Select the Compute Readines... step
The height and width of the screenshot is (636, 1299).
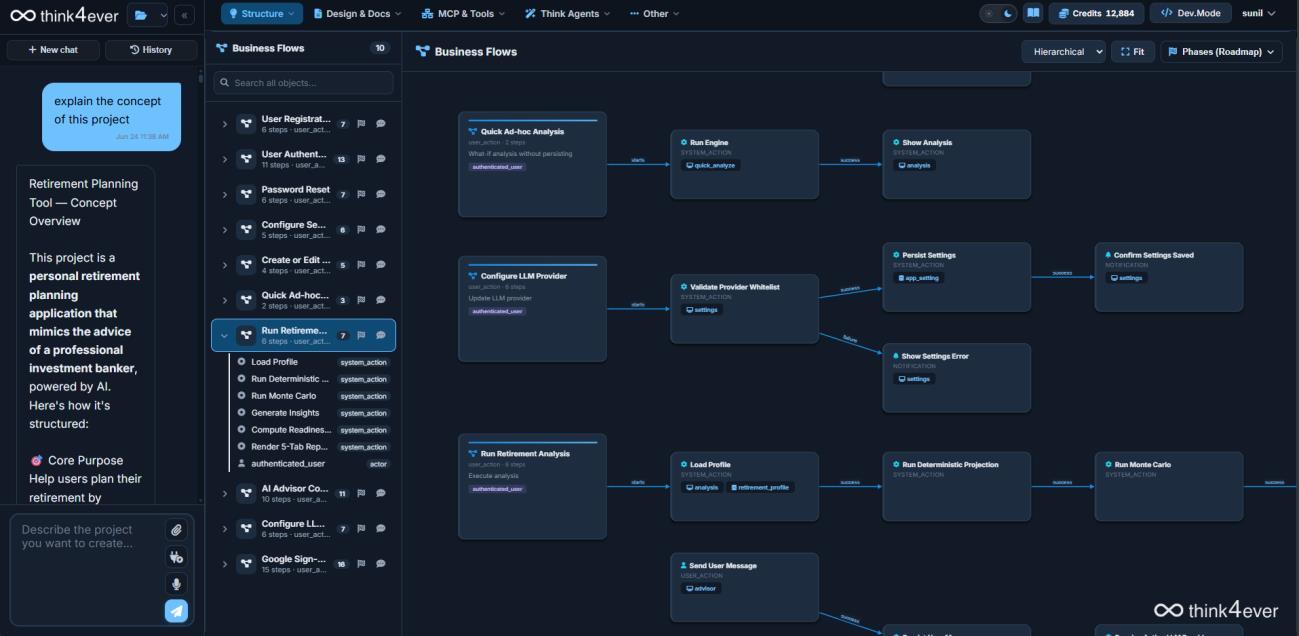point(312,430)
